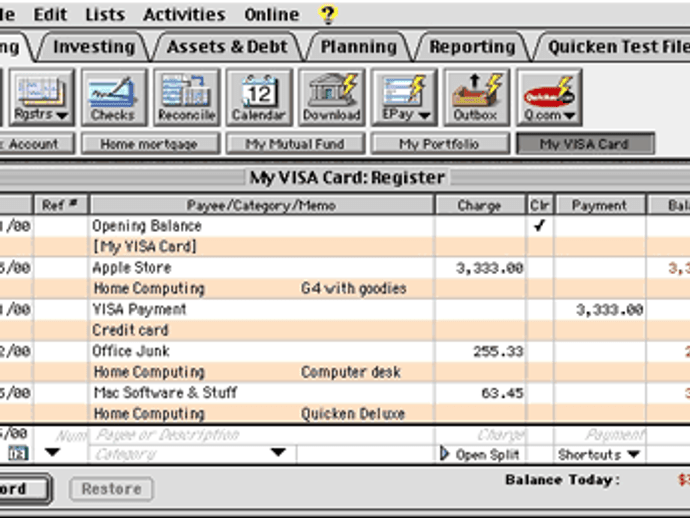Switch to the Investing tab
The image size is (690, 518).
[94, 47]
